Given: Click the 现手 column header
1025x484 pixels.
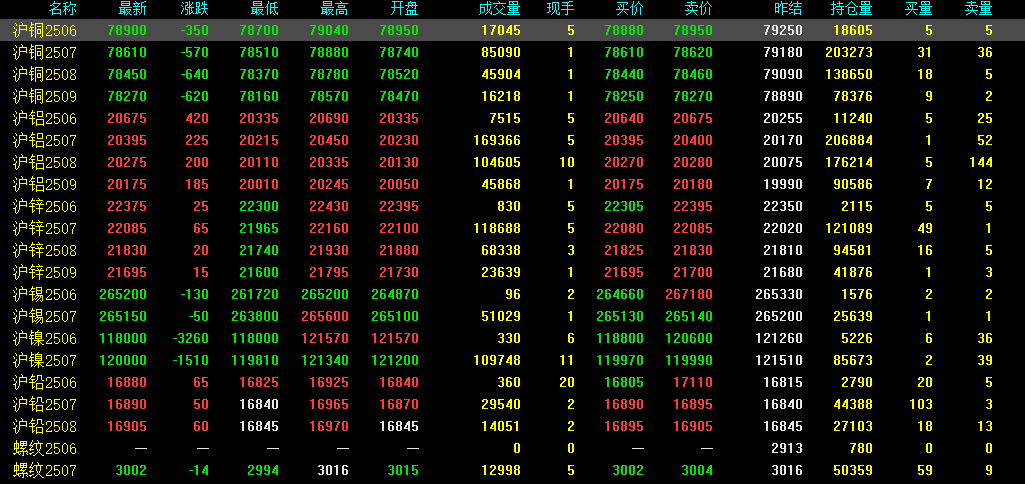Looking at the screenshot, I should click(561, 9).
